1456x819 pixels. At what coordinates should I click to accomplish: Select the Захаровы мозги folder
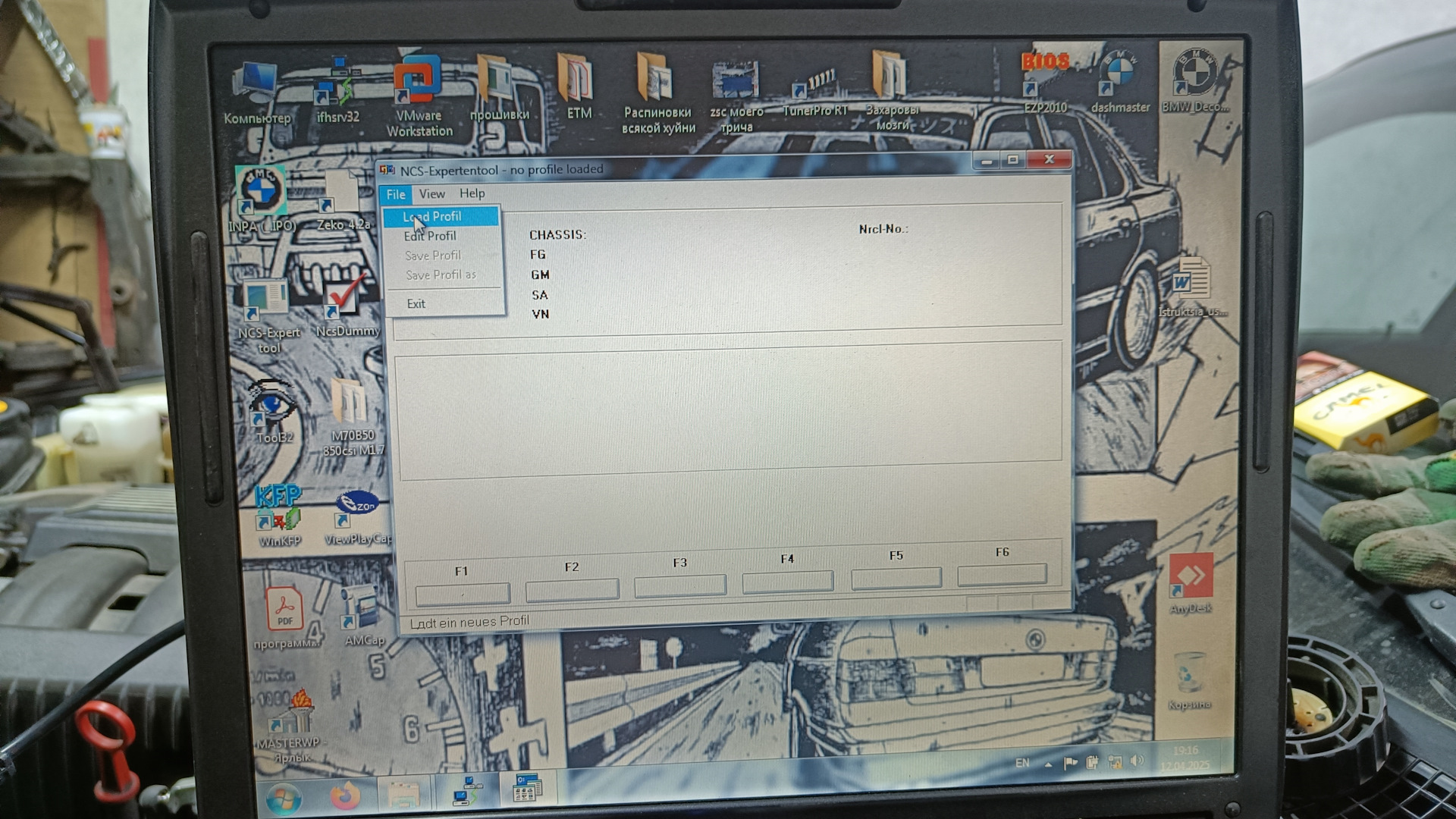coord(892,89)
